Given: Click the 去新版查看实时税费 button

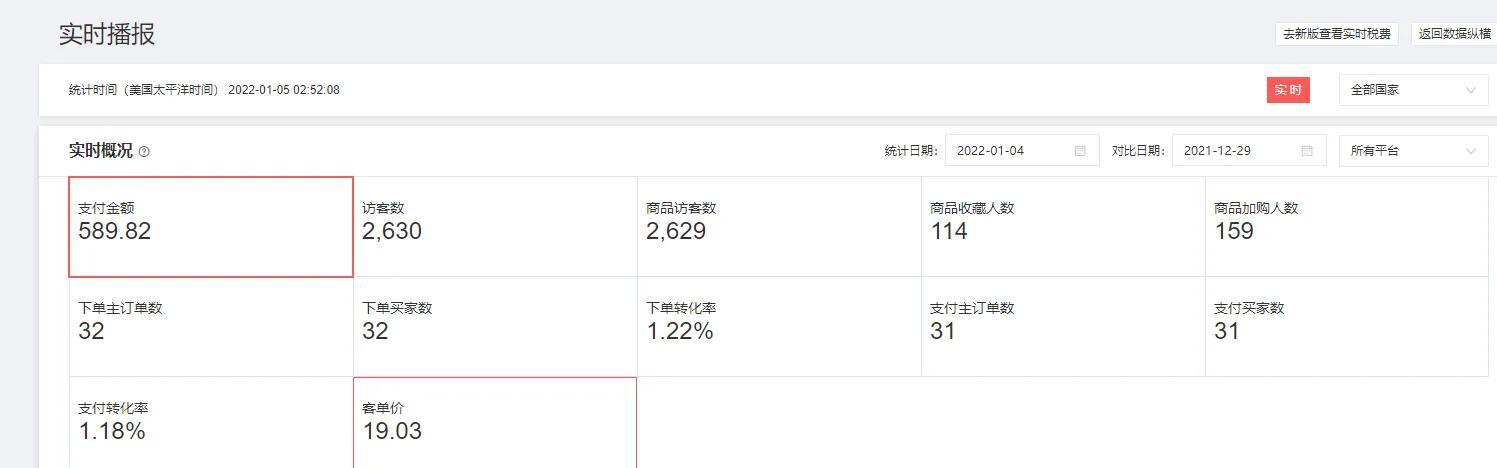Looking at the screenshot, I should pos(1336,34).
